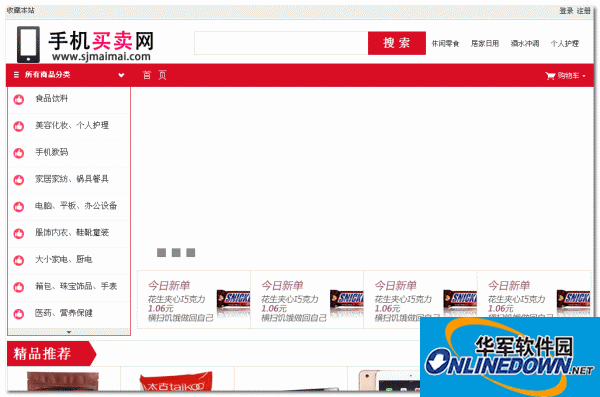The width and height of the screenshot is (600, 397).
Task: Select the third banner slide indicator
Action: coord(191,253)
